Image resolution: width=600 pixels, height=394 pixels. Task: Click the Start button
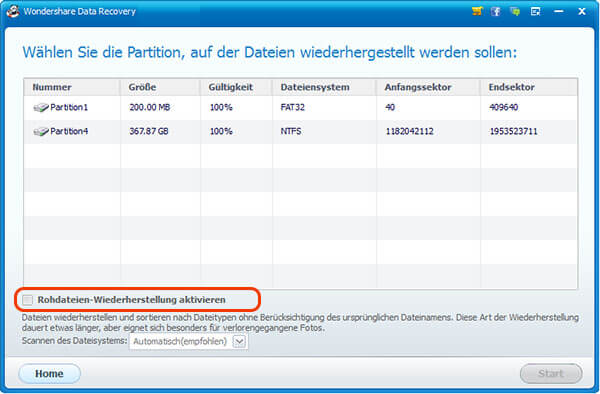point(551,373)
